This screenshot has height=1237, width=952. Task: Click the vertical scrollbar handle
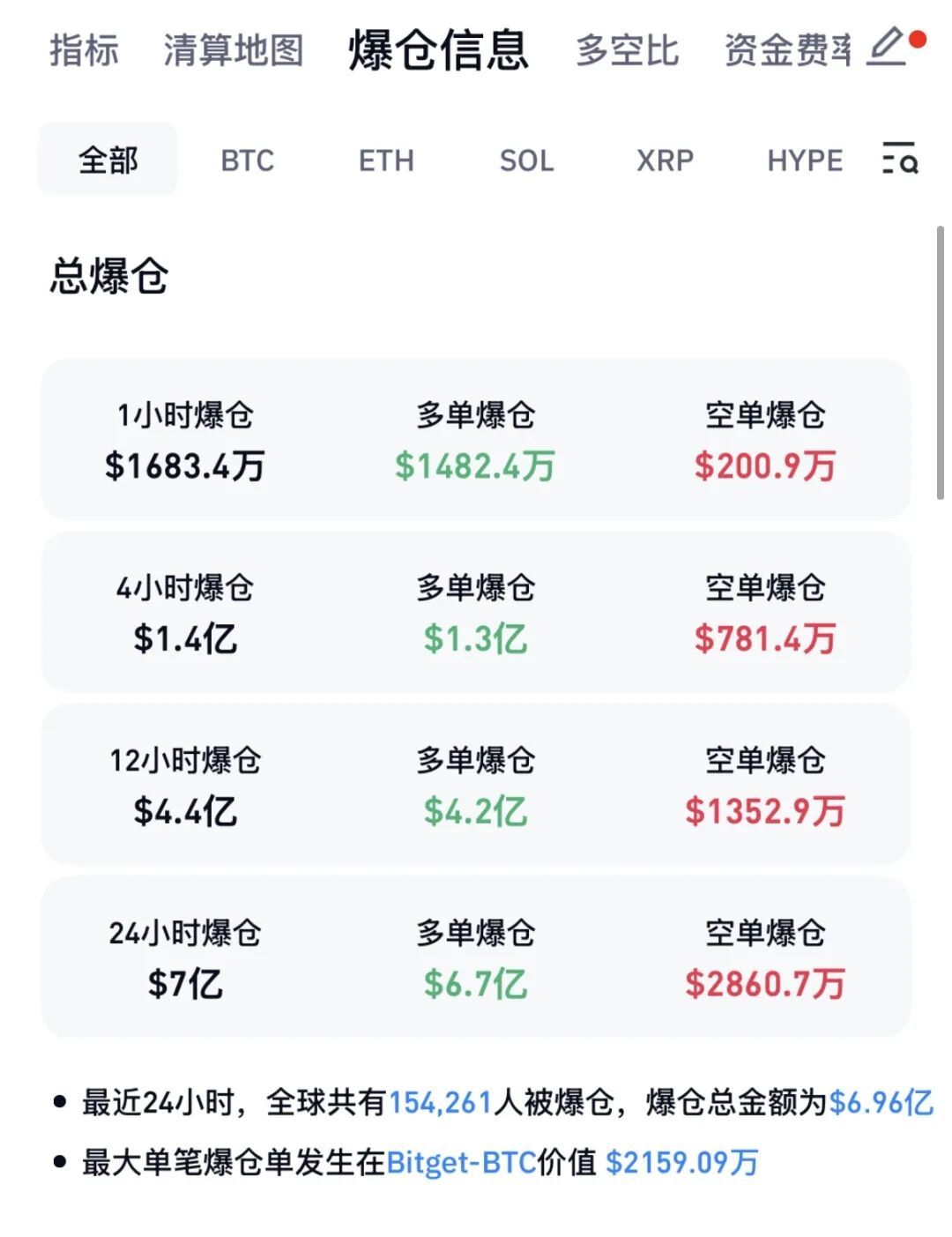(940, 362)
